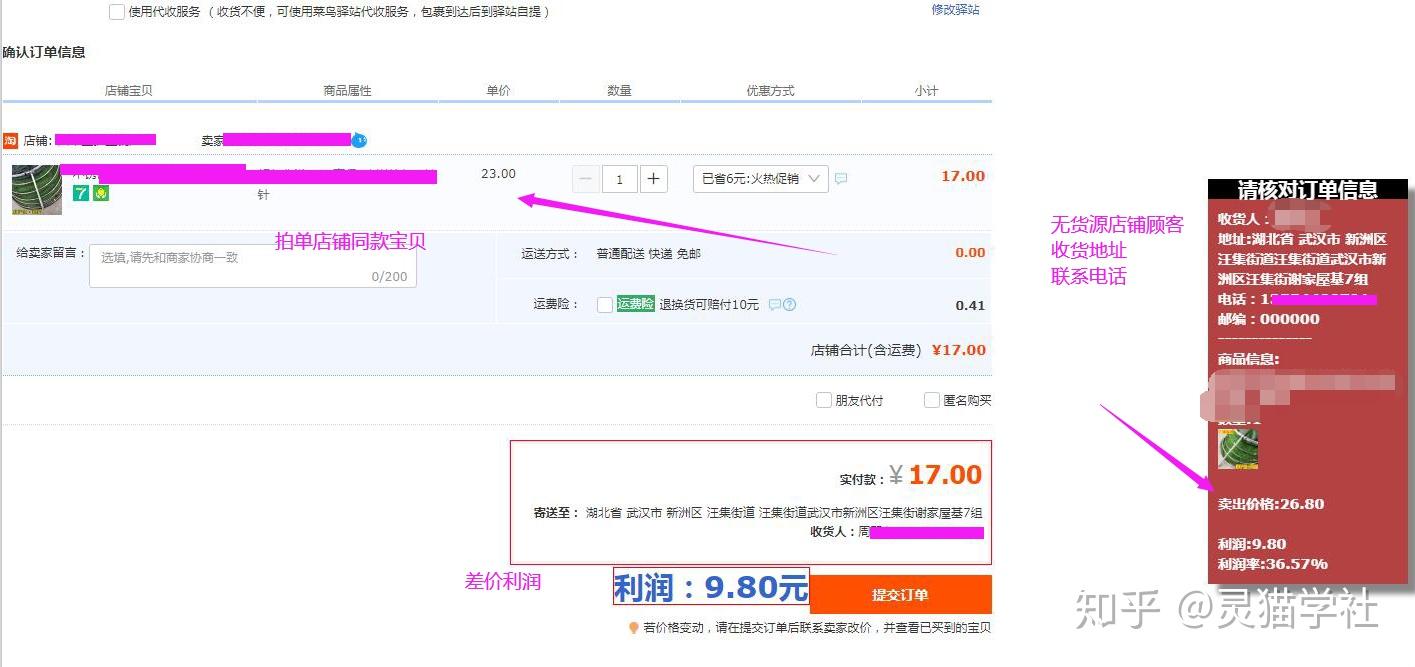Submit the order with 提交订单
This screenshot has height=667, width=1415.
tap(900, 595)
